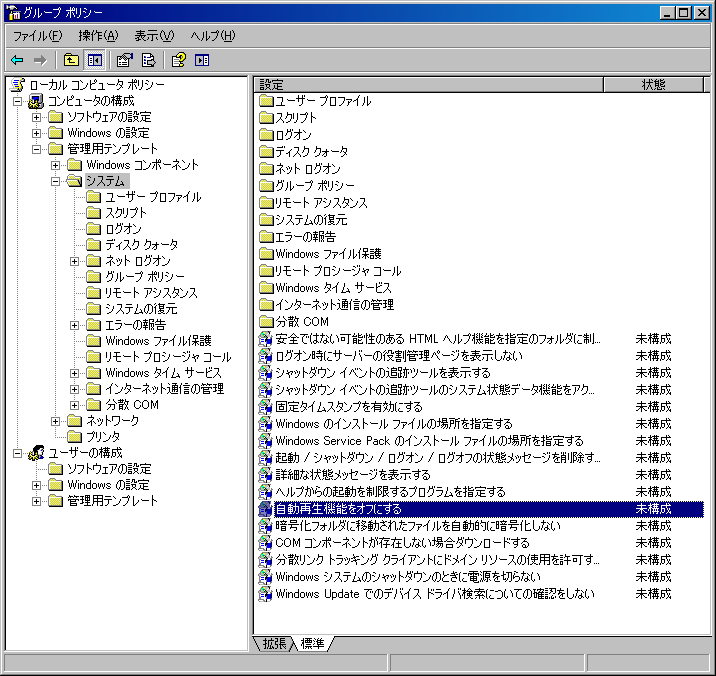This screenshot has width=716, height=676.
Task: Click the Back arrow toolbar icon
Action: click(x=17, y=60)
